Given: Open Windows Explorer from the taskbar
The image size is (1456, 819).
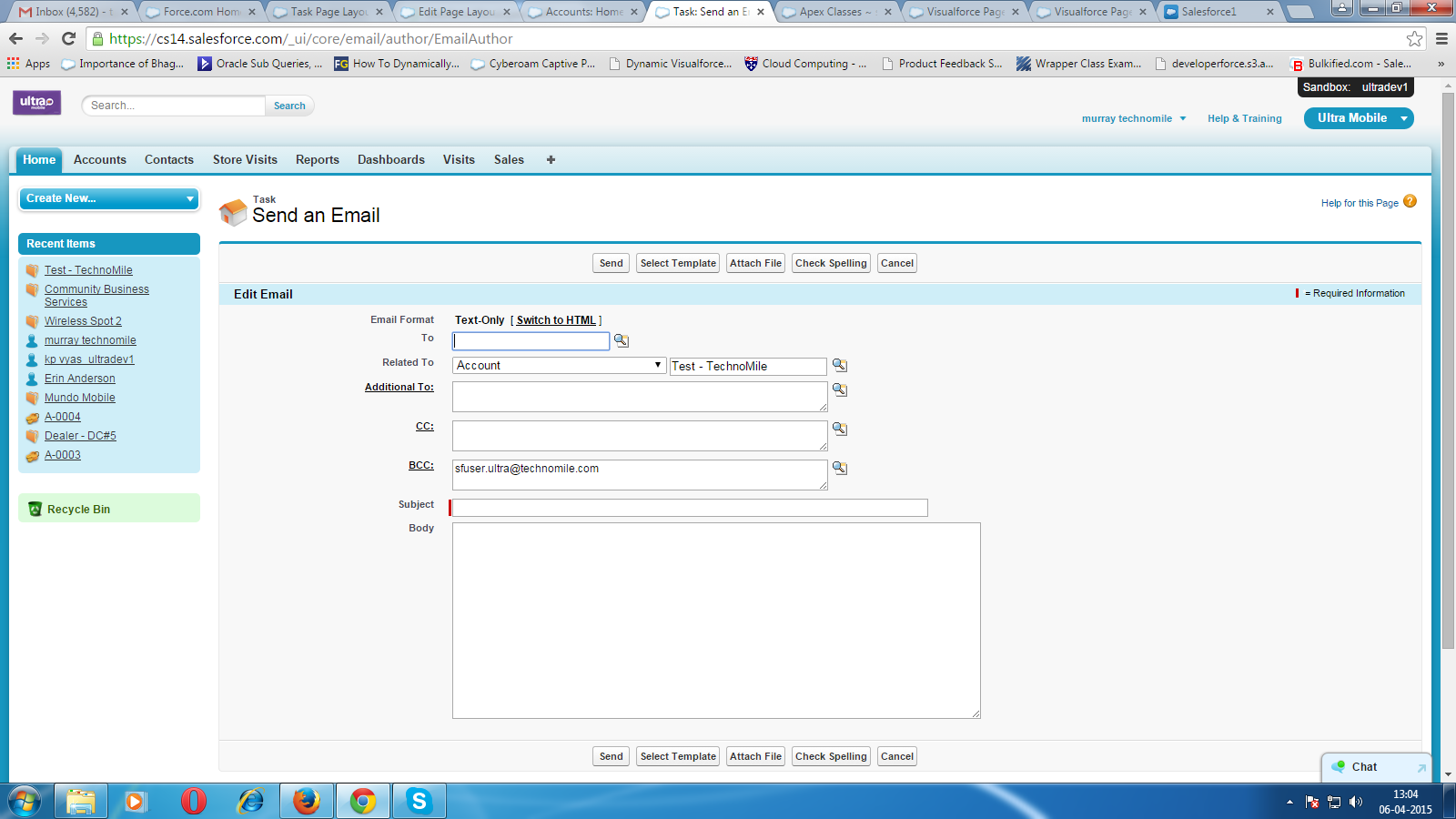Looking at the screenshot, I should coord(81,801).
